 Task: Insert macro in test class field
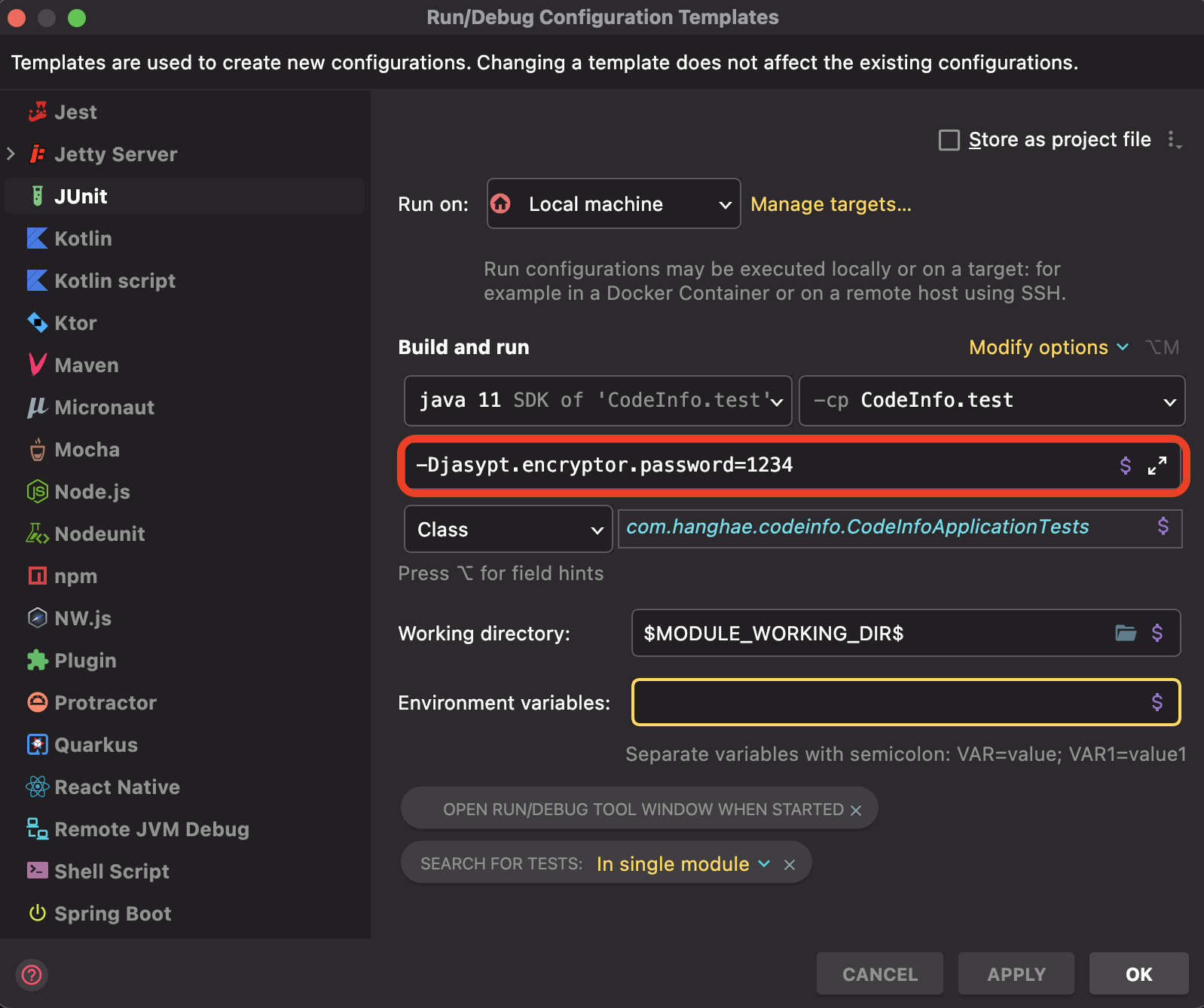(1163, 527)
